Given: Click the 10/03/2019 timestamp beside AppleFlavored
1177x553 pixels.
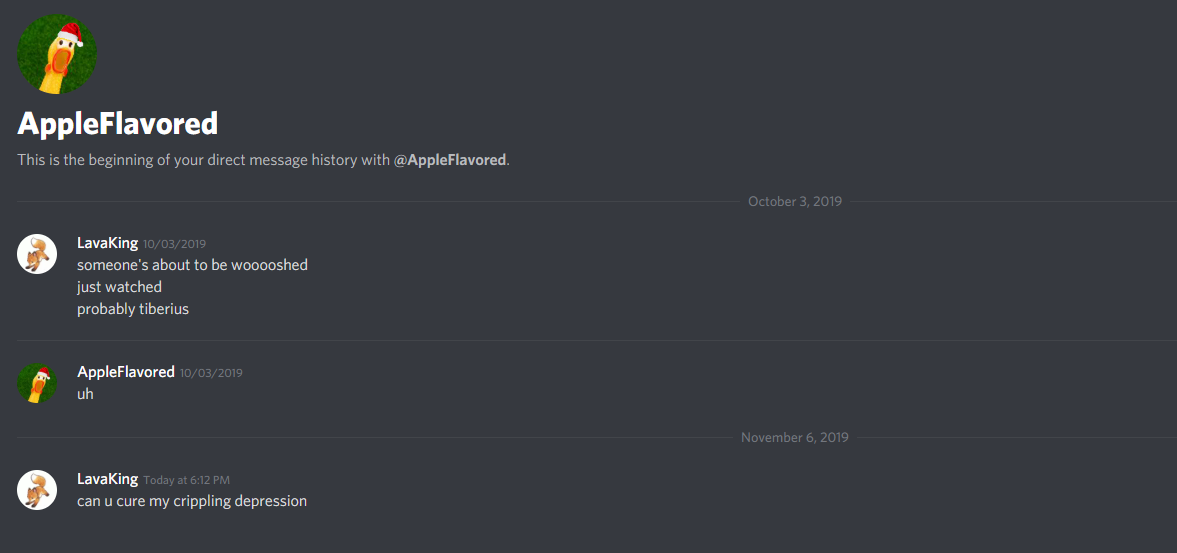Looking at the screenshot, I should coord(211,373).
